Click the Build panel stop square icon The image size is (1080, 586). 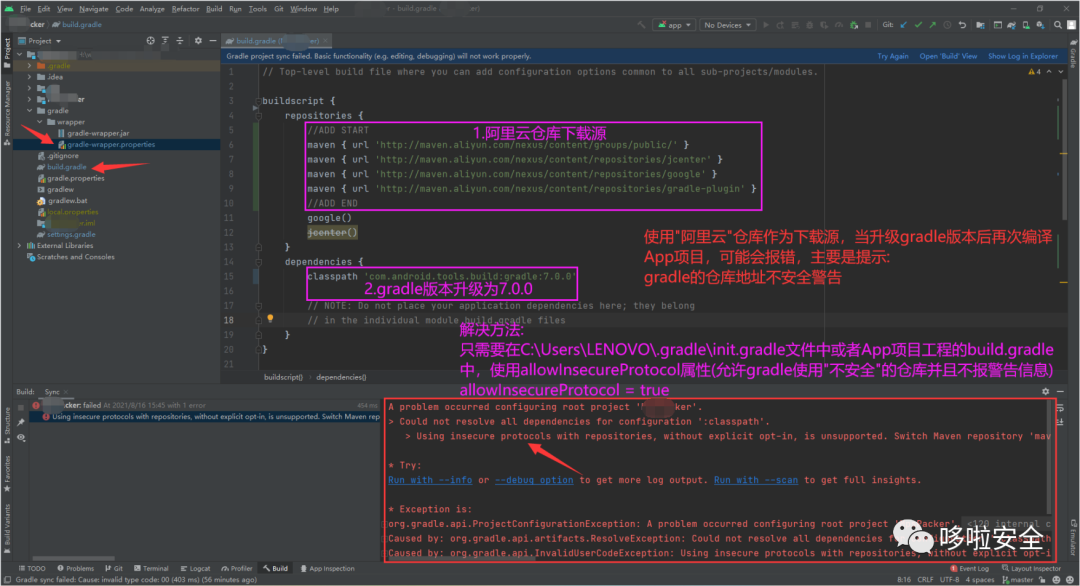[21, 406]
